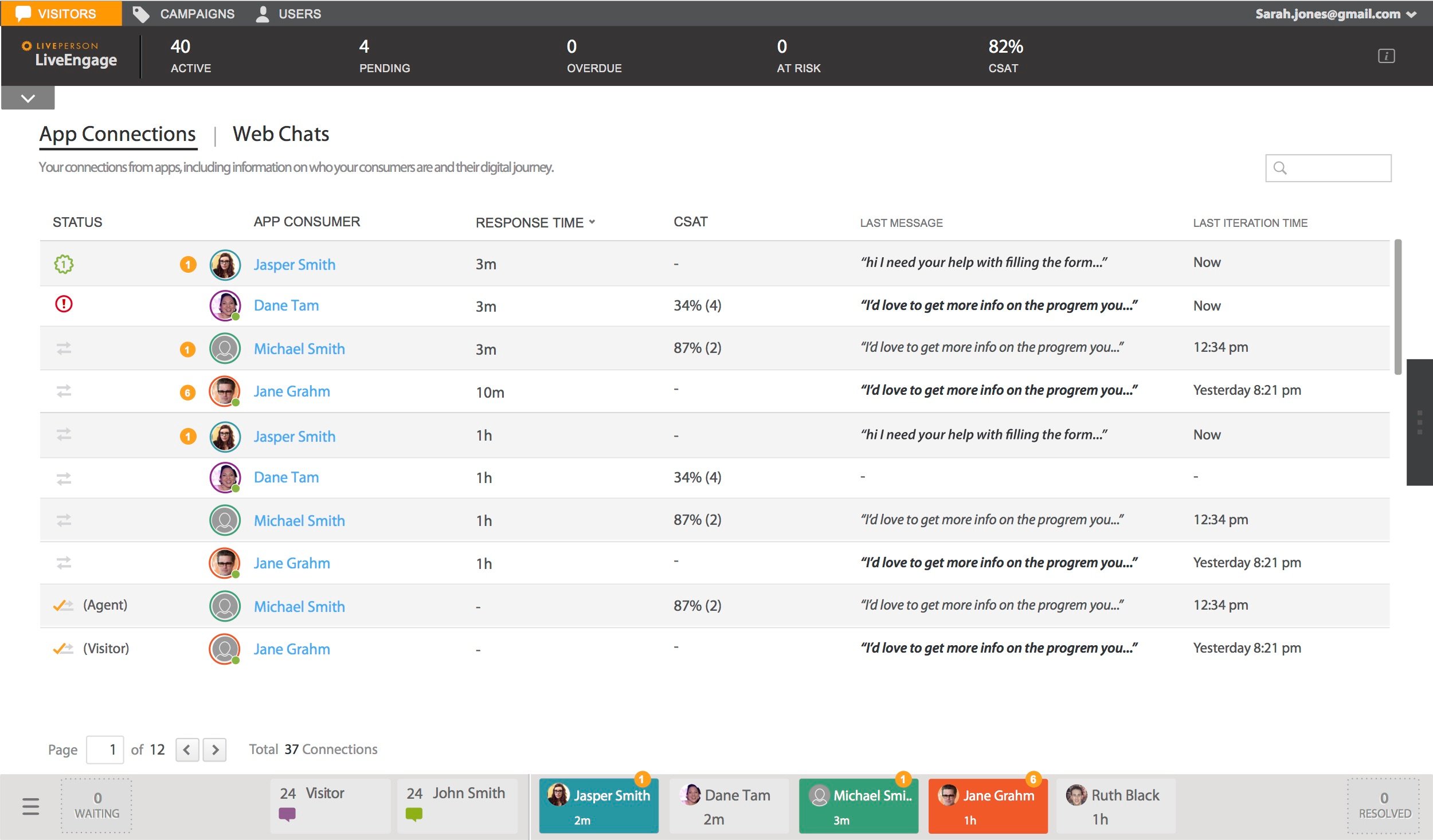Switch to the Web Chats tab
Viewport: 1433px width, 840px height.
(280, 134)
